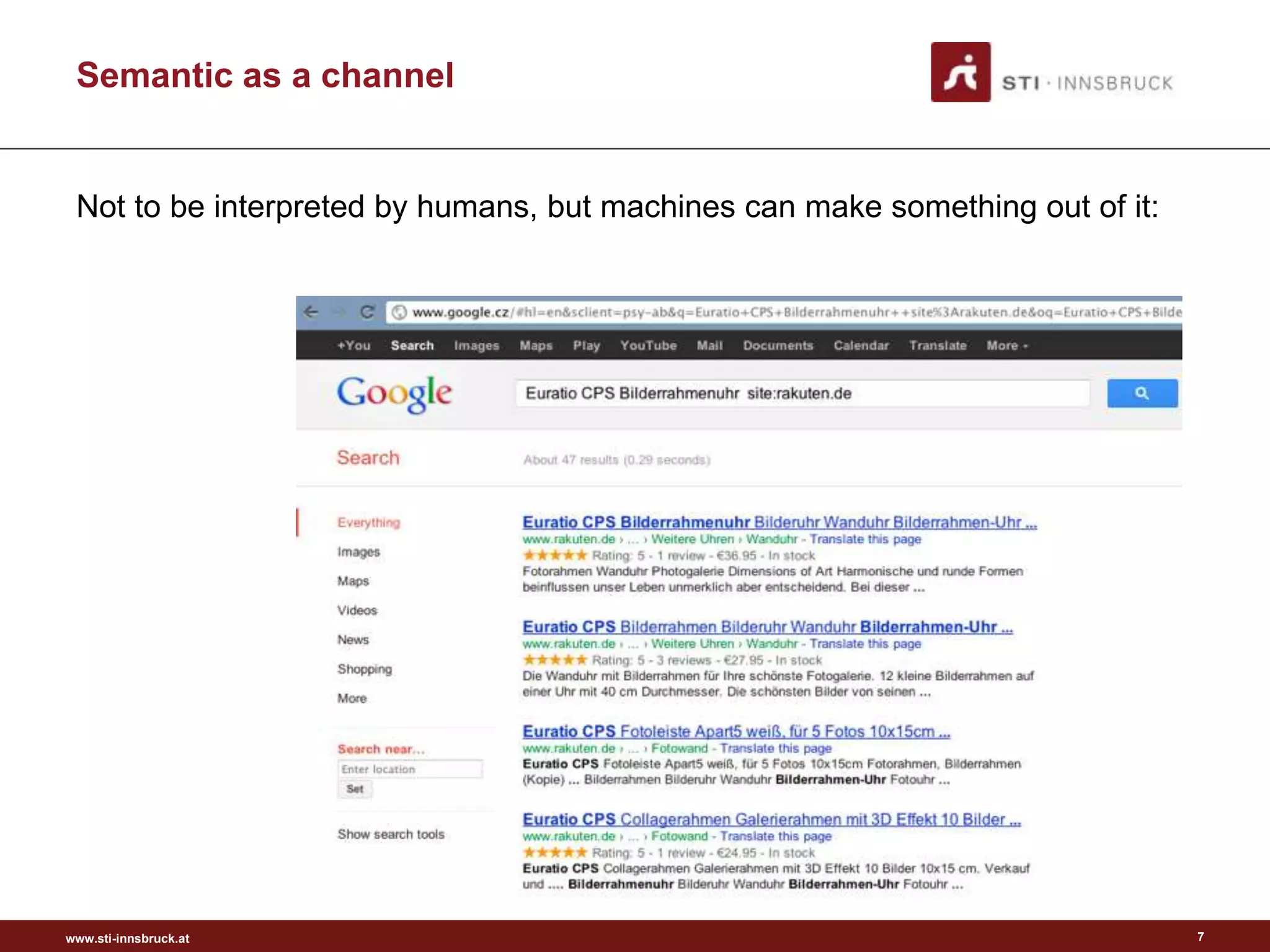Click the Set location button

(355, 789)
